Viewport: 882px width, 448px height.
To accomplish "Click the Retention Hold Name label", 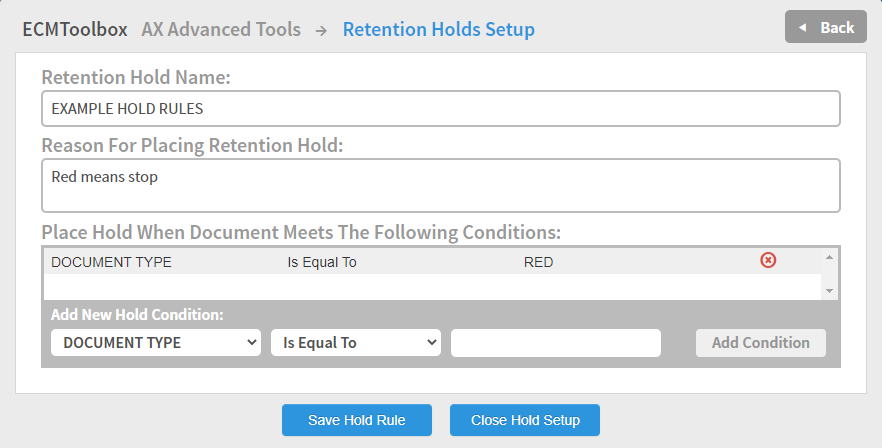I will [x=136, y=77].
